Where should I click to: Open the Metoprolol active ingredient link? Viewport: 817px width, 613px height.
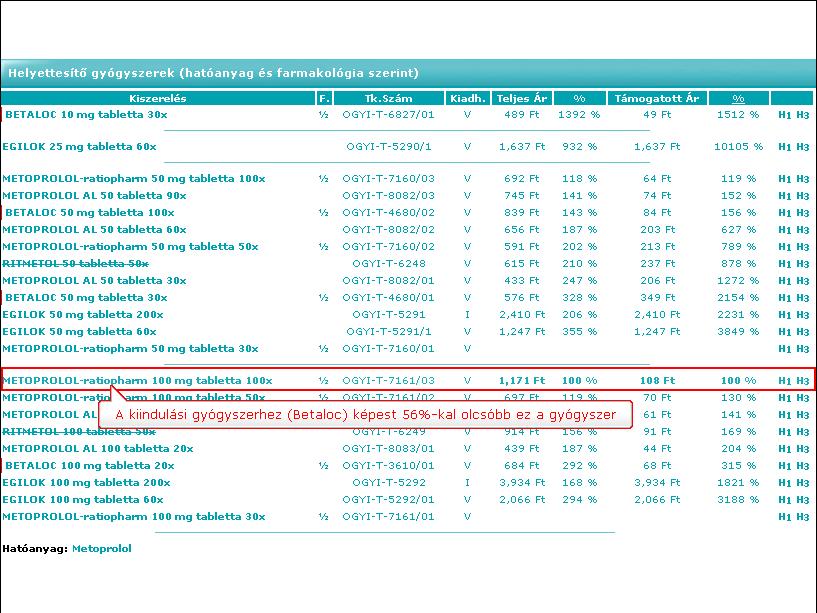pyautogui.click(x=102, y=548)
